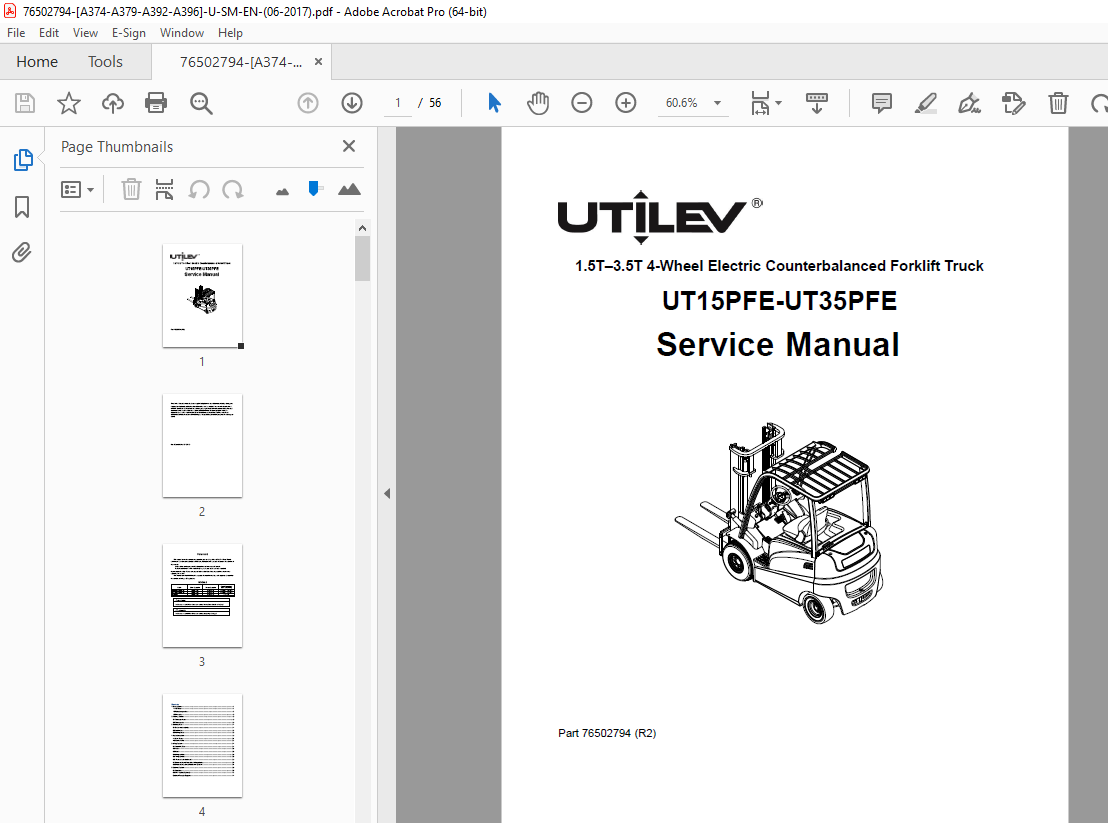The width and height of the screenshot is (1108, 823).
Task: Rotate page counterclockwise in thumbnails panel
Action: click(x=199, y=189)
